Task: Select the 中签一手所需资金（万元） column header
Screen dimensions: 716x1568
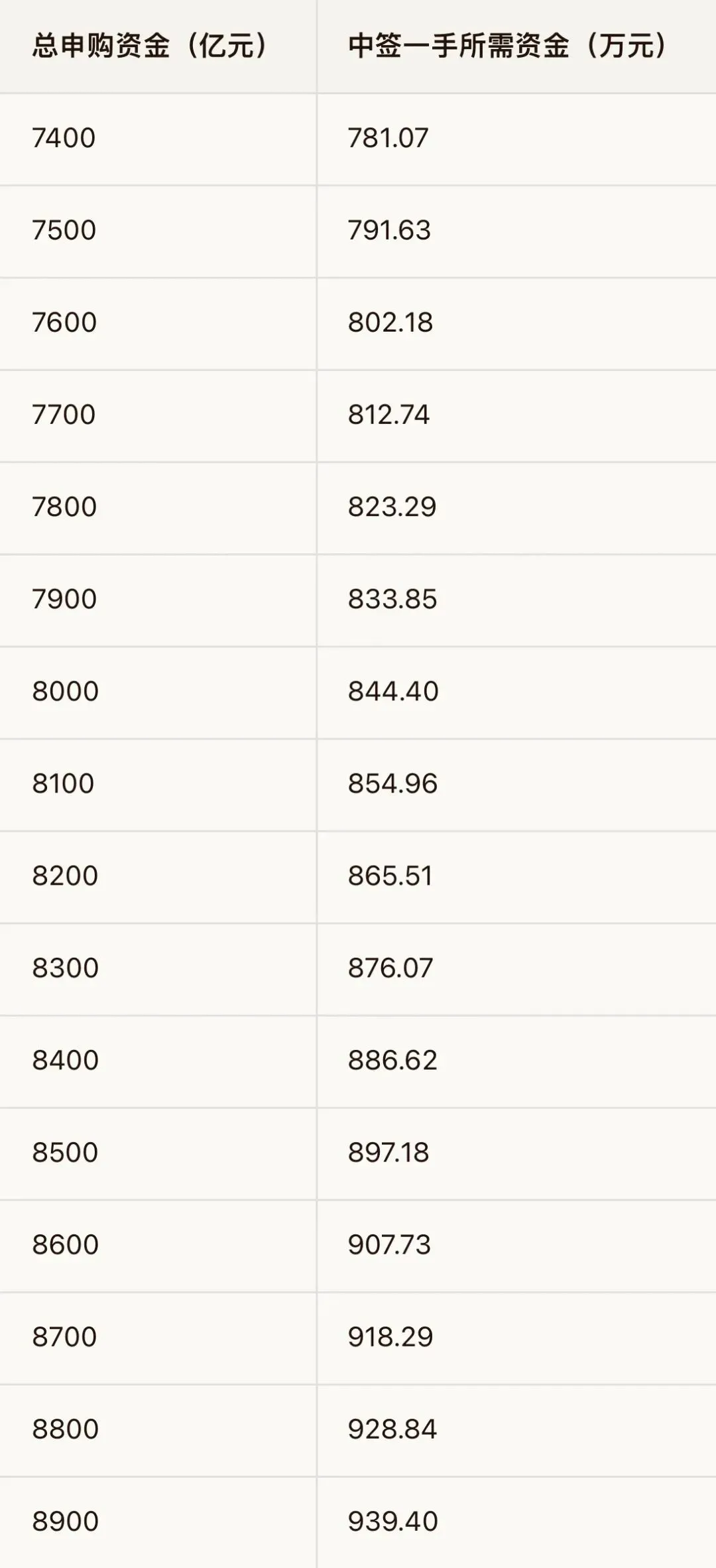Action: (516, 46)
